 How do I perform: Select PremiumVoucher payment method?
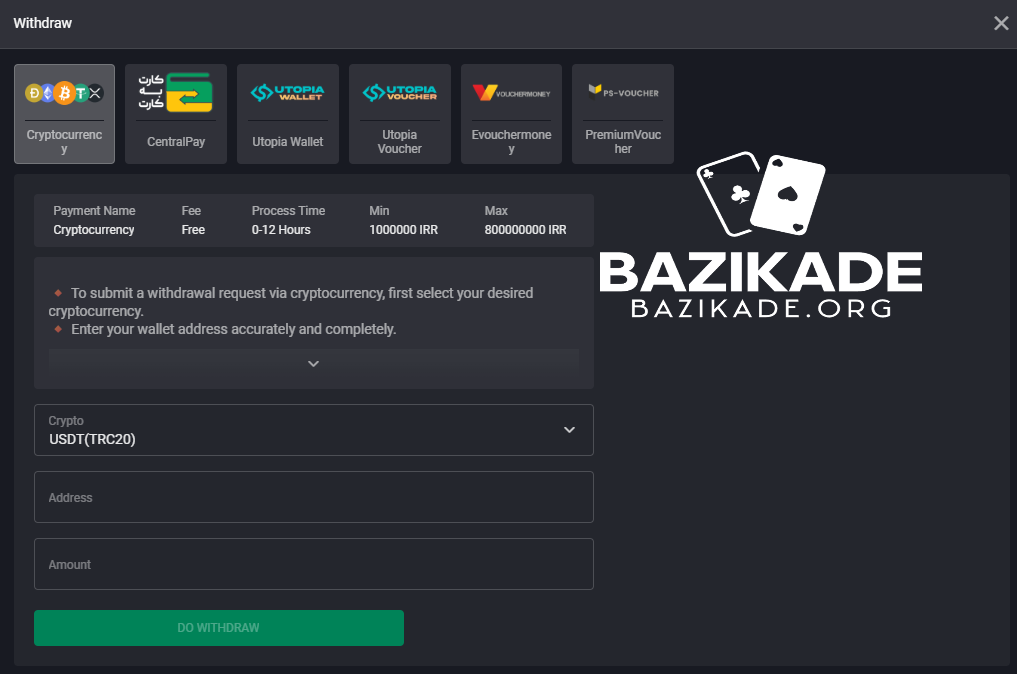[623, 114]
